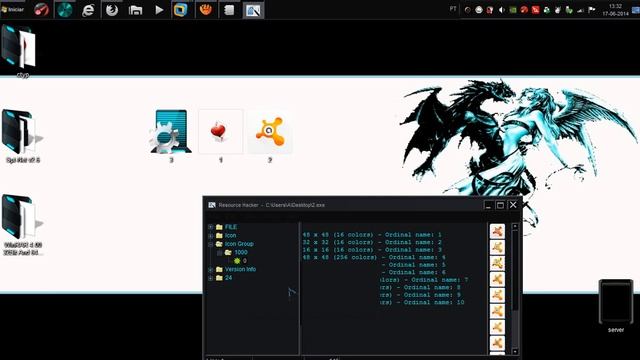The height and width of the screenshot is (360, 640).
Task: Maximize the Resource Hacker window
Action: (500, 205)
